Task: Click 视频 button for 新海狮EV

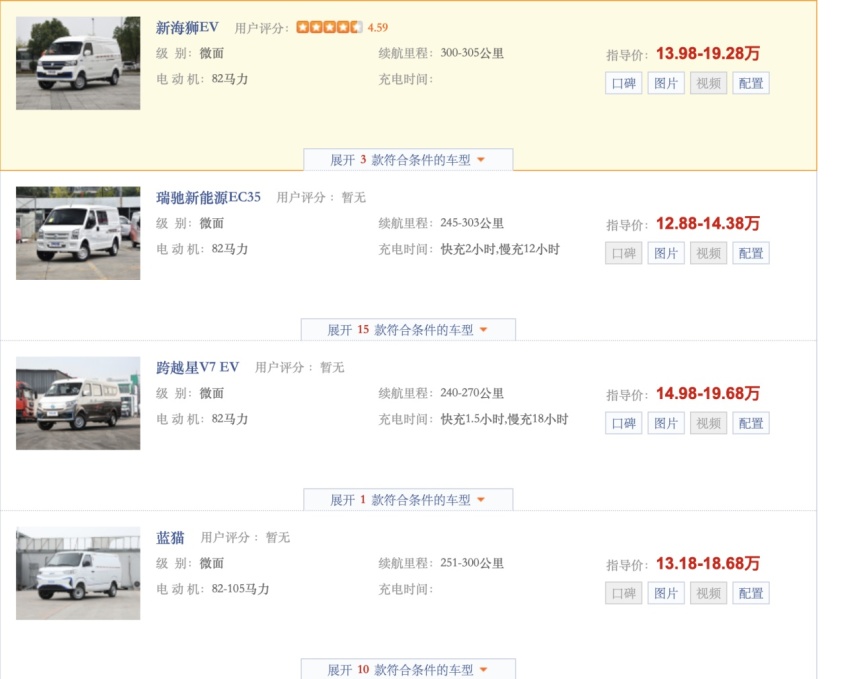Action: point(708,83)
